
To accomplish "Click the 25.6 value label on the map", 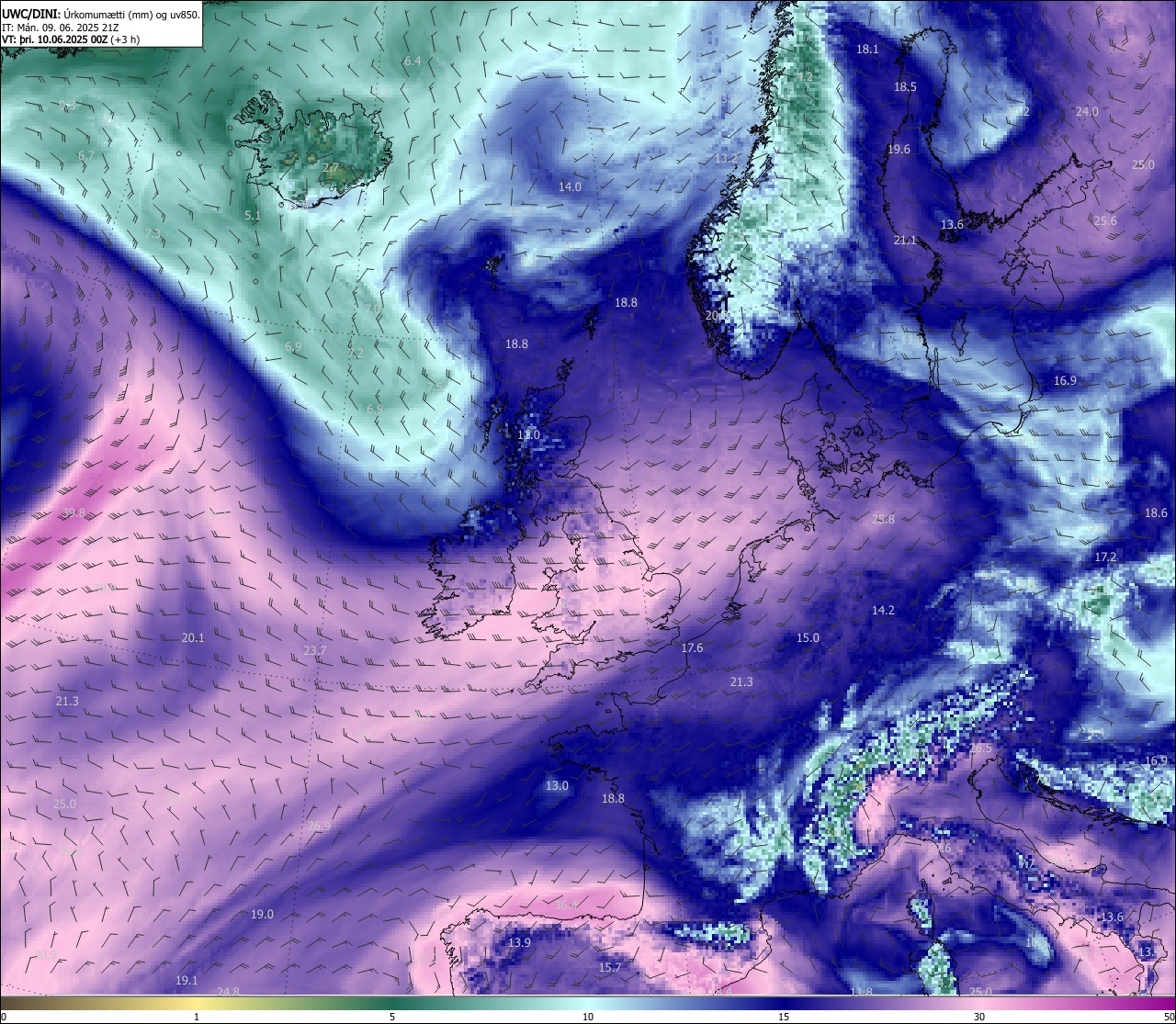I will coord(1105,221).
